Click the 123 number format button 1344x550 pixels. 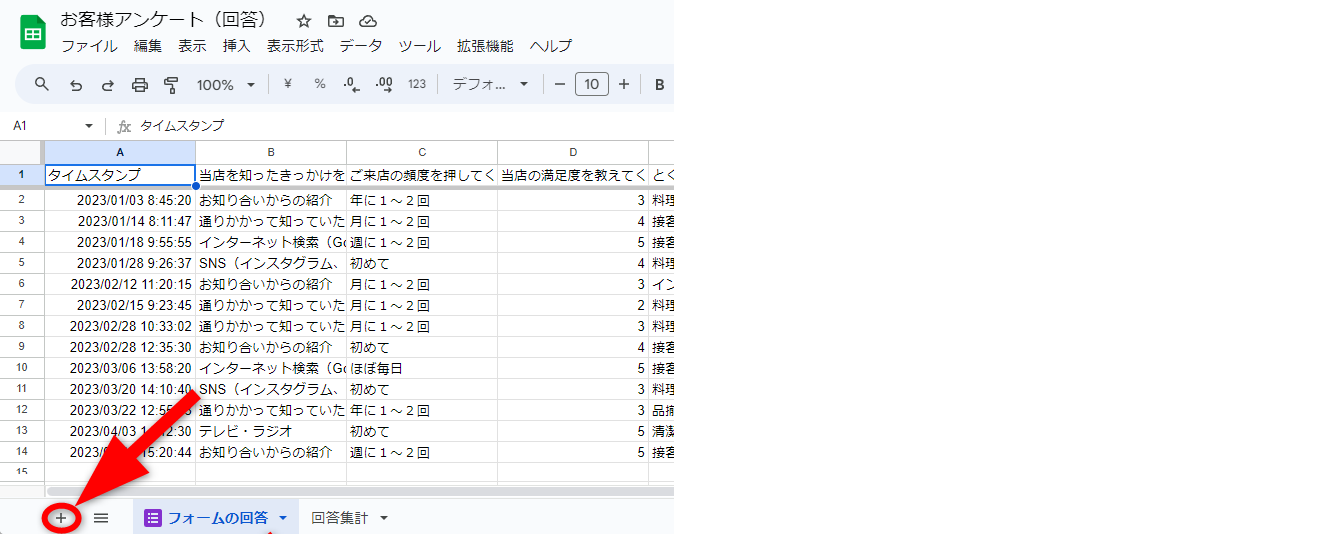click(x=417, y=85)
